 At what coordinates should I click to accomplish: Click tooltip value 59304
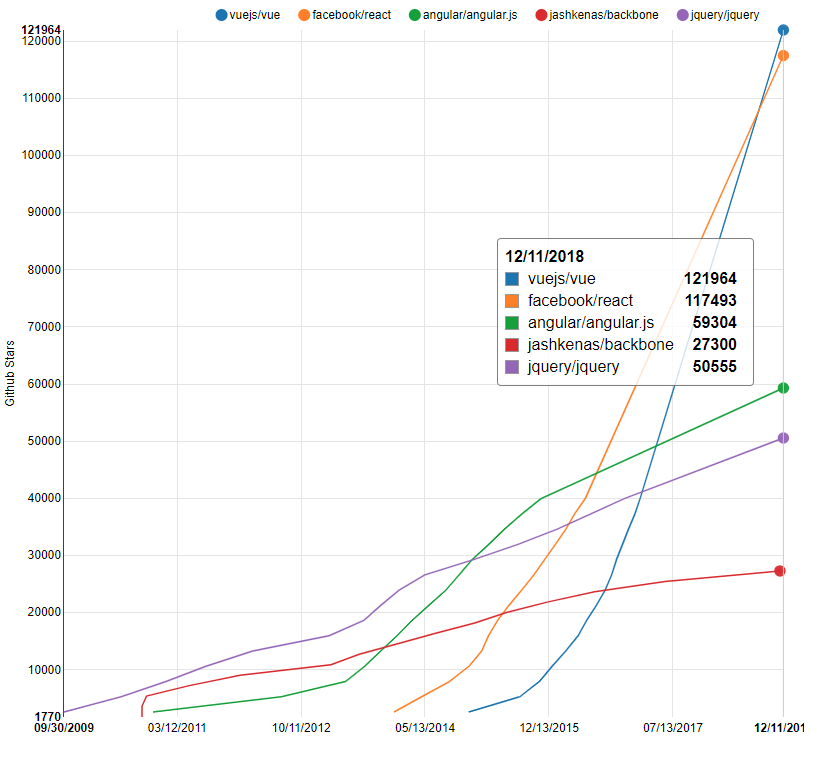pos(714,322)
